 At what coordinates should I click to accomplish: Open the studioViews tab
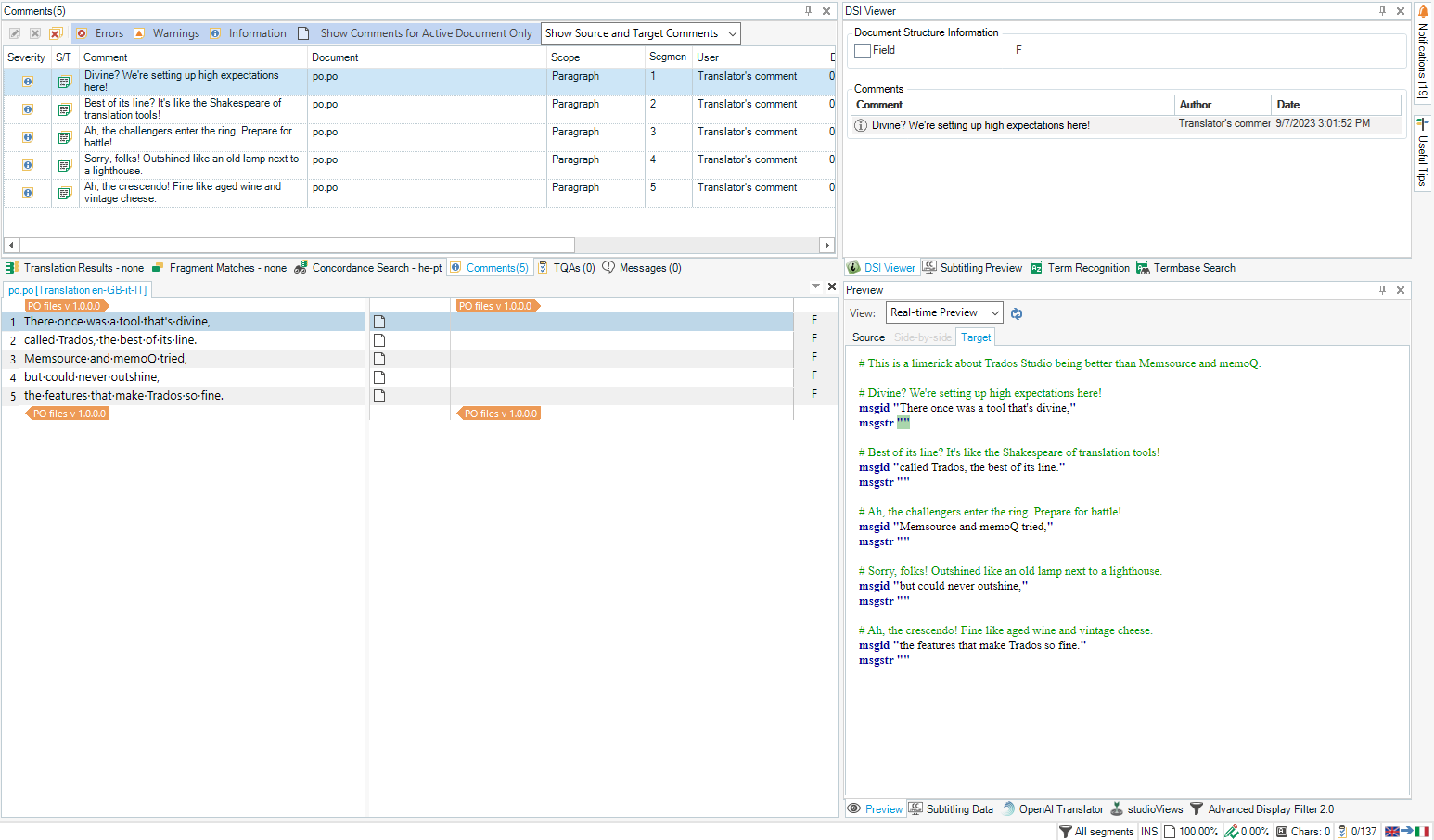1146,809
